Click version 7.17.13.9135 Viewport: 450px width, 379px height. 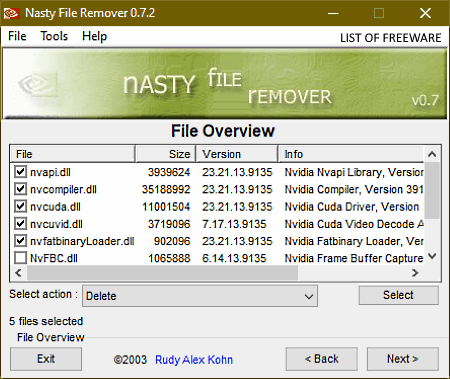click(234, 224)
